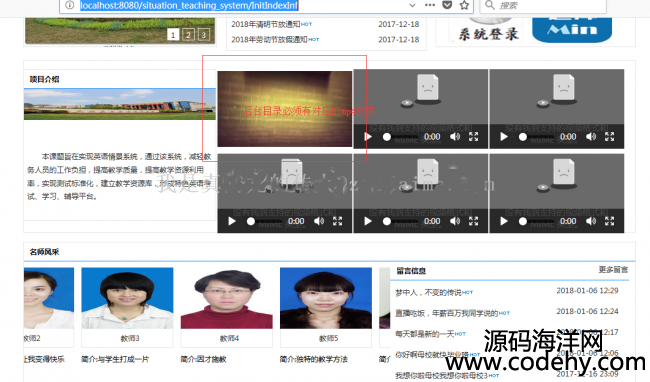
Task: Open the 更多留言 link
Action: [613, 270]
